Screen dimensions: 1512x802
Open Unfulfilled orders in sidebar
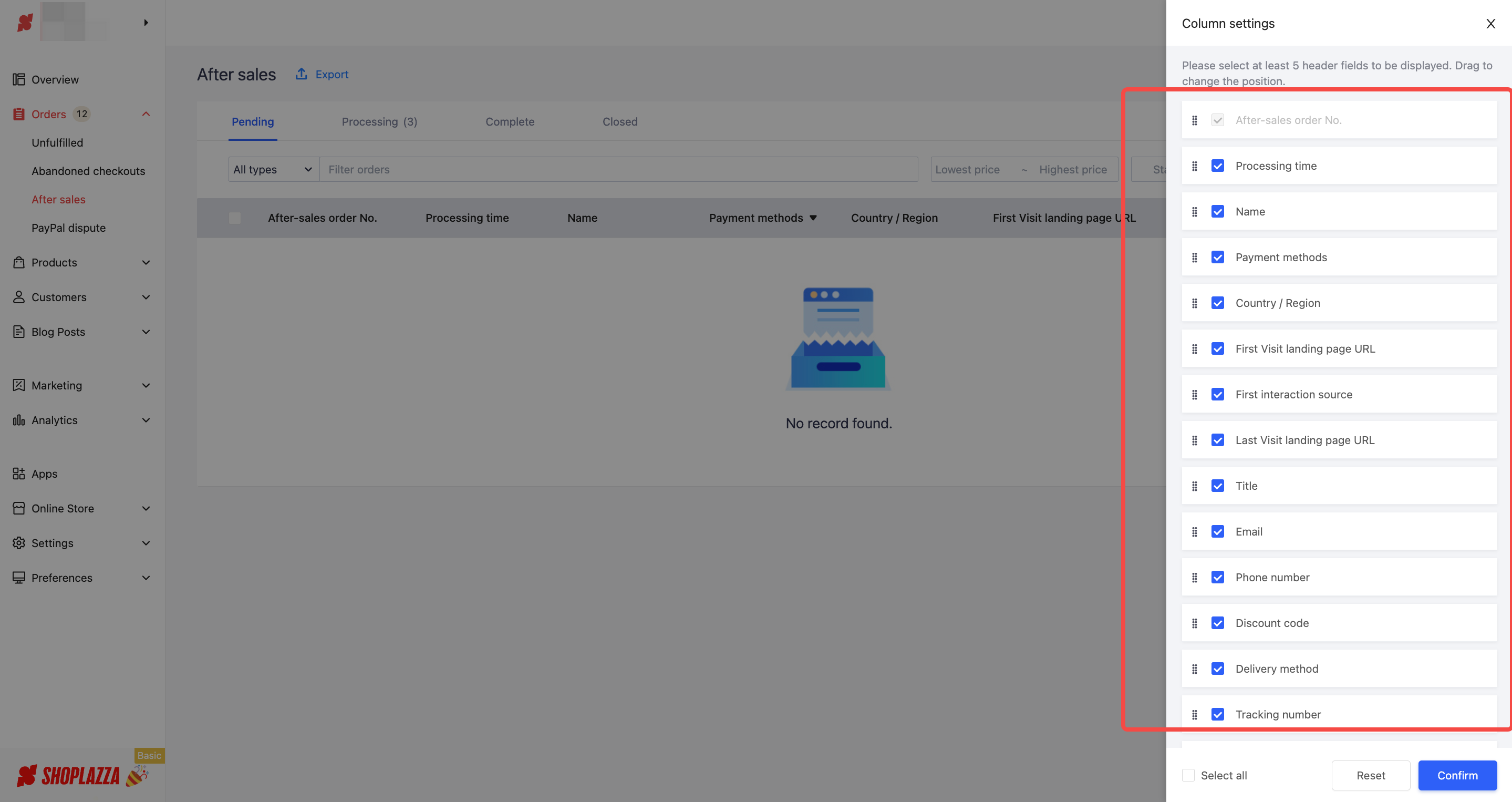tap(57, 142)
